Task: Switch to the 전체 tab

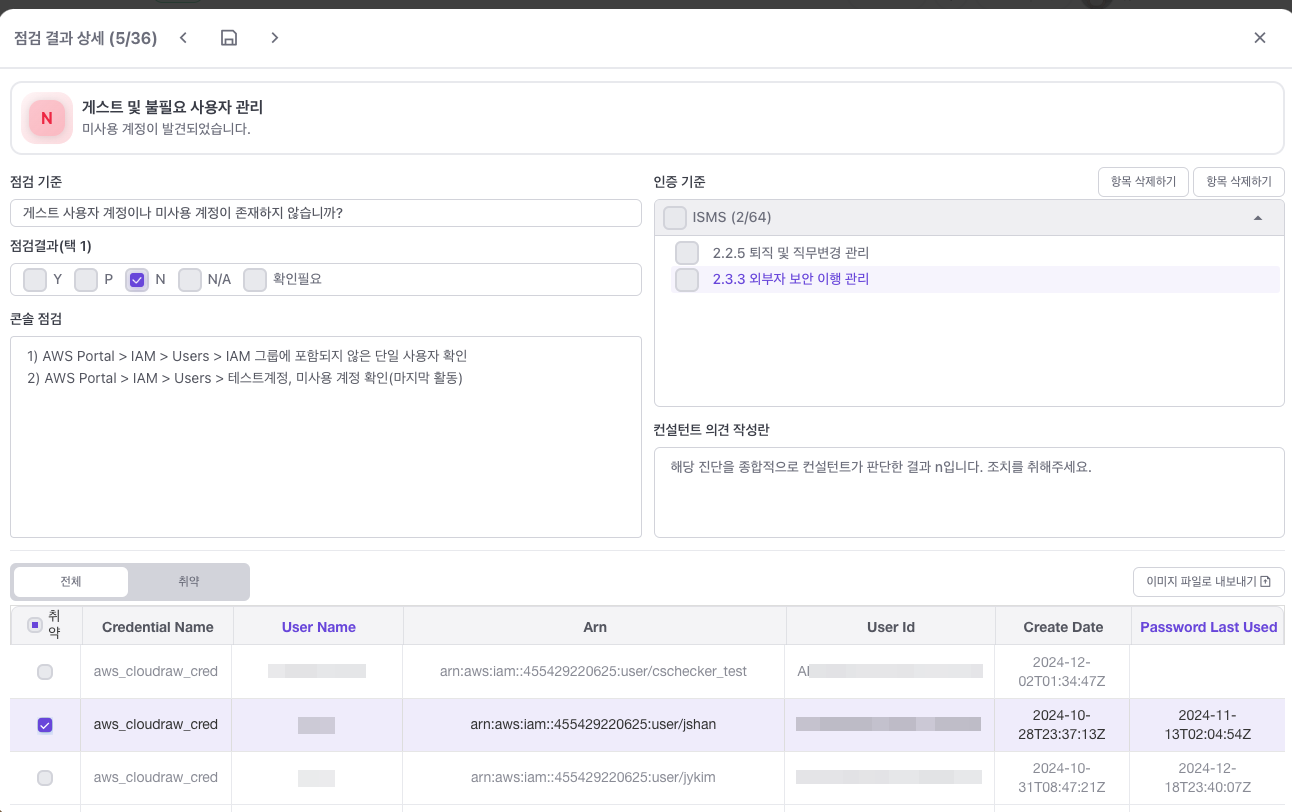Action: (x=71, y=582)
